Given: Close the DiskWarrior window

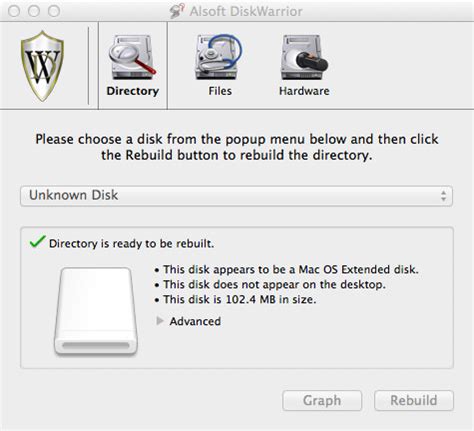Looking at the screenshot, I should [14, 11].
